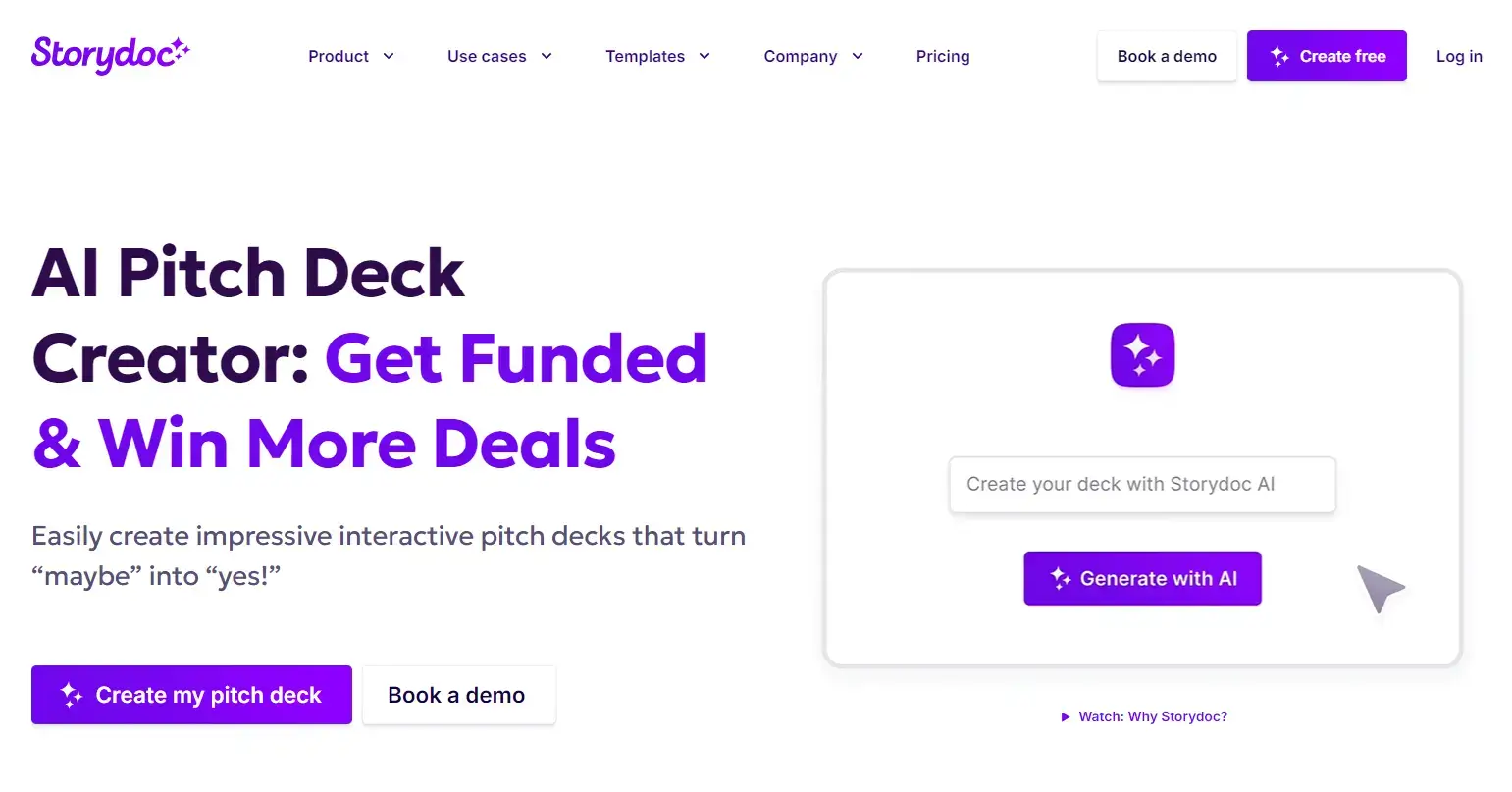Click sparkle icon on Create my pitch deck
The width and height of the screenshot is (1512, 792).
tap(72, 695)
